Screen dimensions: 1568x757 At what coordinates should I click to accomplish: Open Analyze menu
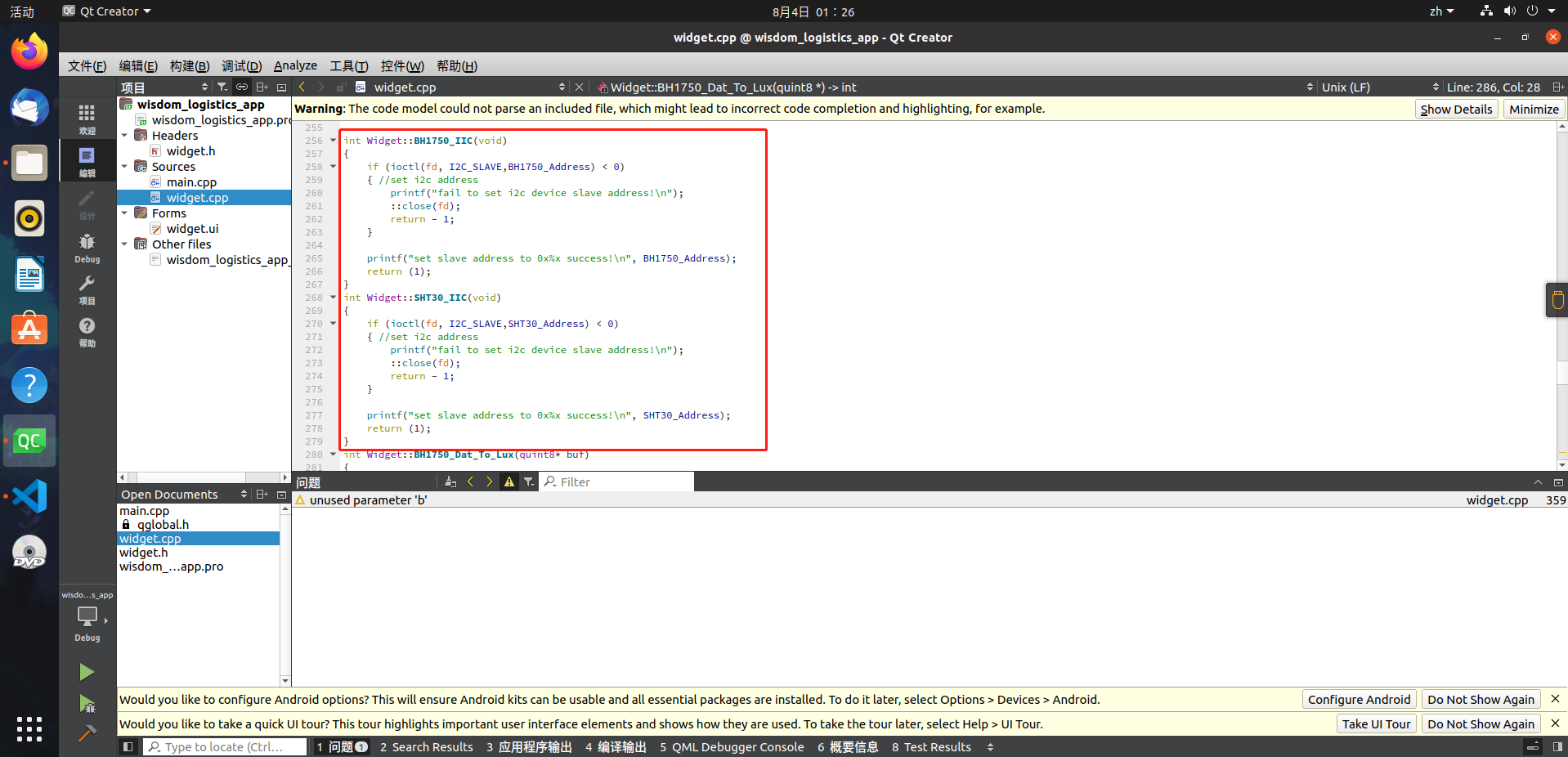(x=295, y=65)
